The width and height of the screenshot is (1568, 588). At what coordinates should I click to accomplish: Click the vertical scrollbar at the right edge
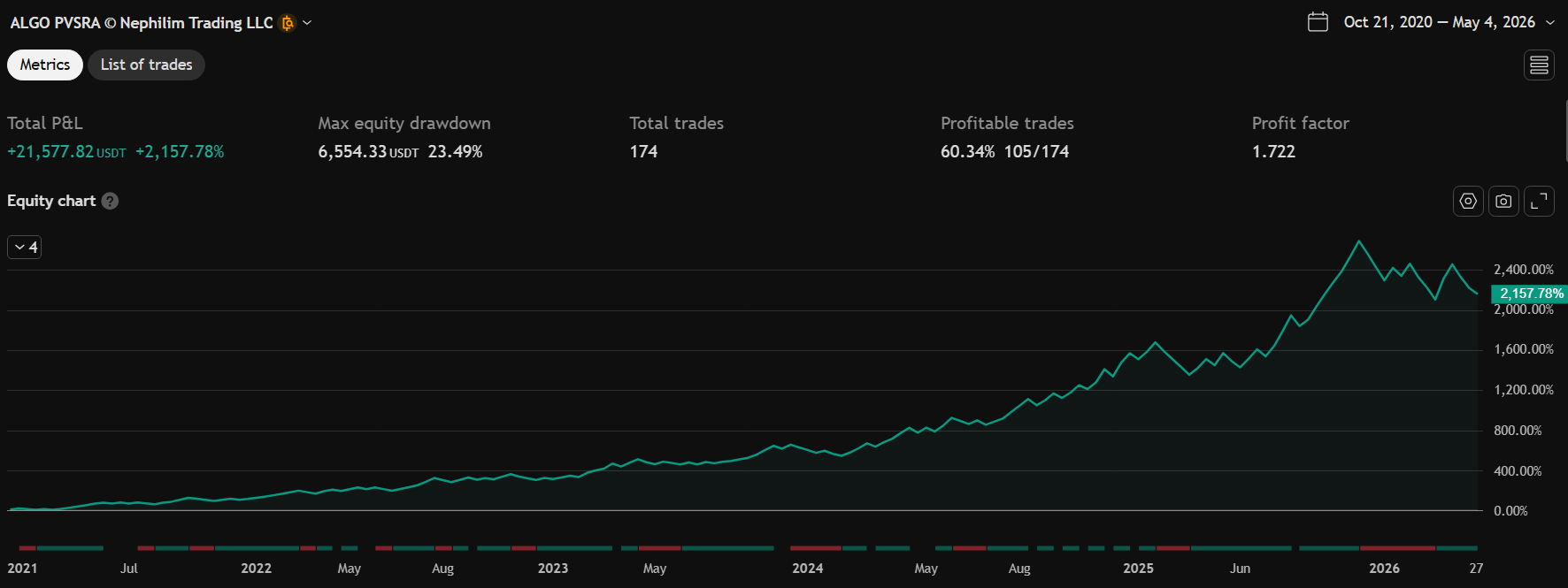pyautogui.click(x=1565, y=130)
